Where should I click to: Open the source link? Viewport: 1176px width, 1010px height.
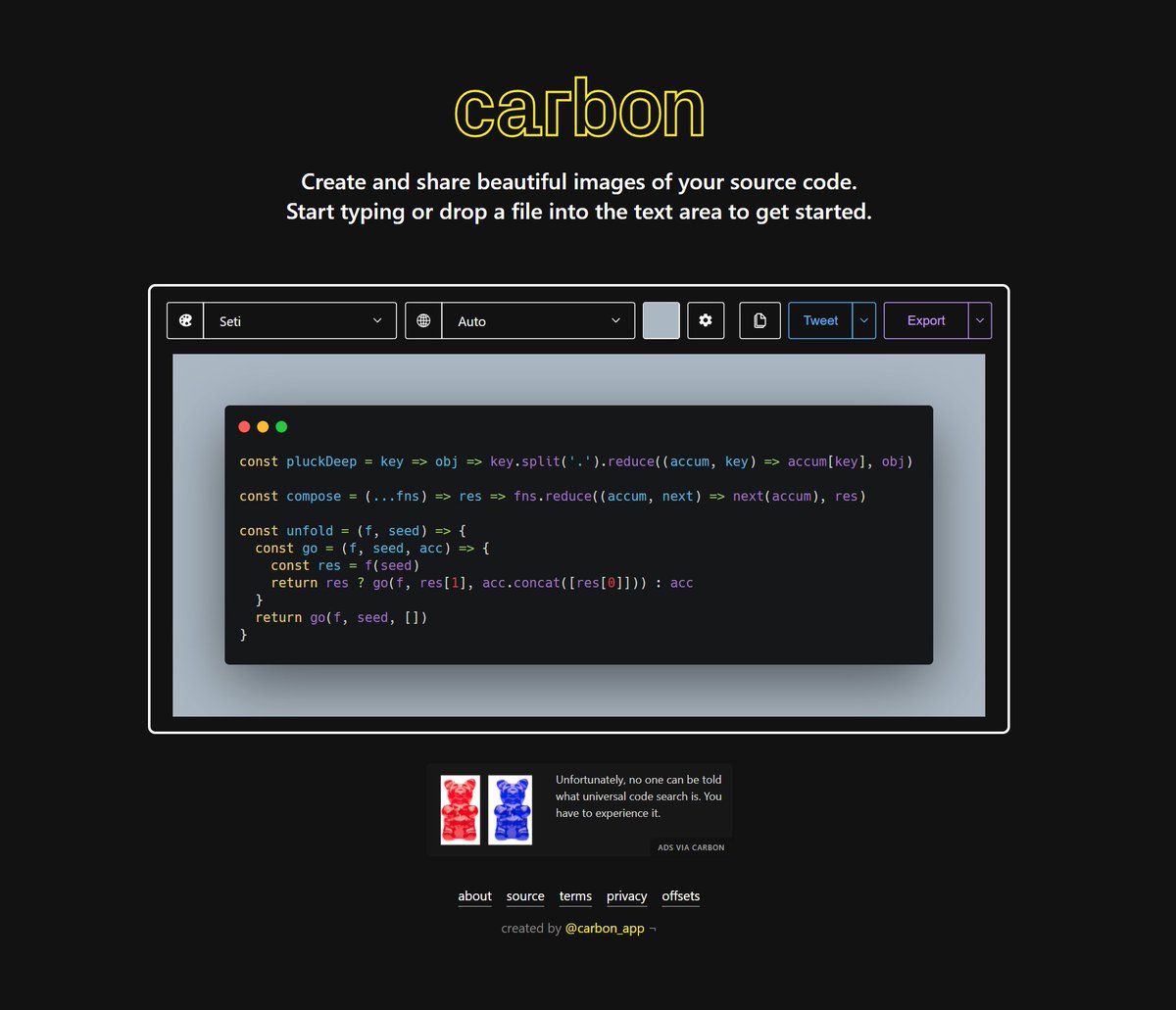(x=525, y=896)
